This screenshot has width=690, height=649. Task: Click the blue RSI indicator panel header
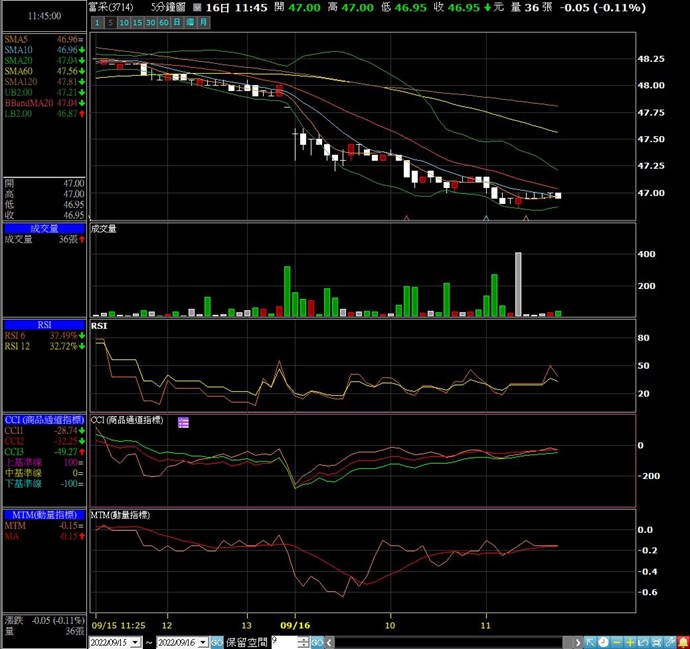point(44,325)
